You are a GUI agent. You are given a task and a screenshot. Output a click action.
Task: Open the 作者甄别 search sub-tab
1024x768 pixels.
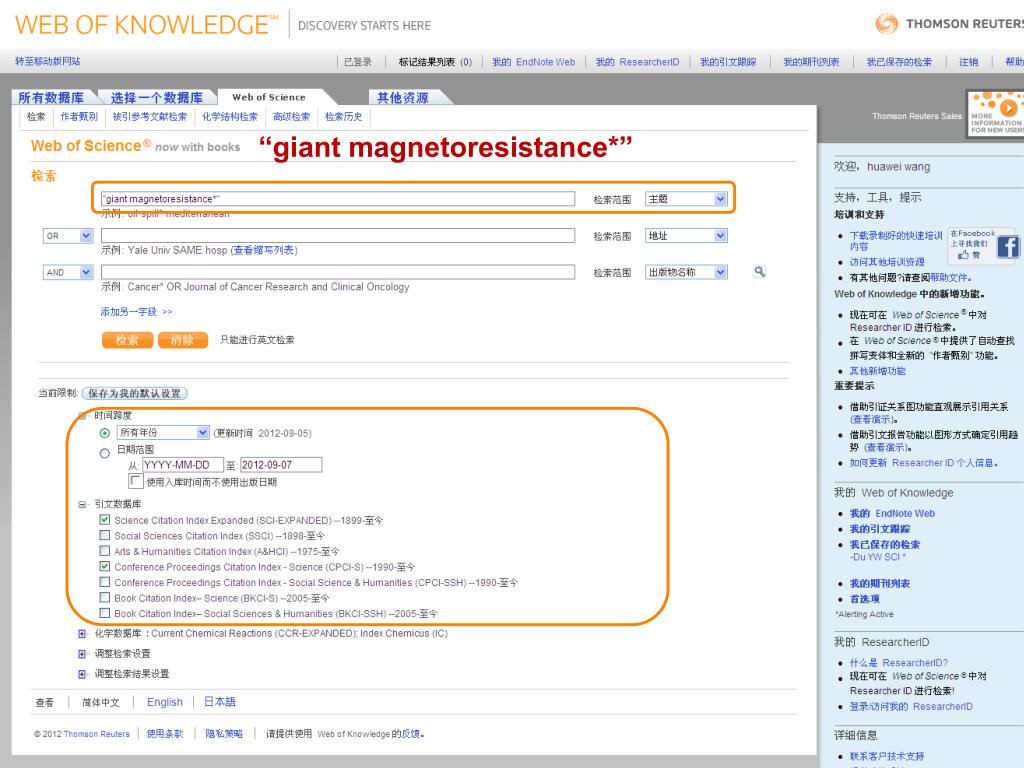tap(79, 116)
